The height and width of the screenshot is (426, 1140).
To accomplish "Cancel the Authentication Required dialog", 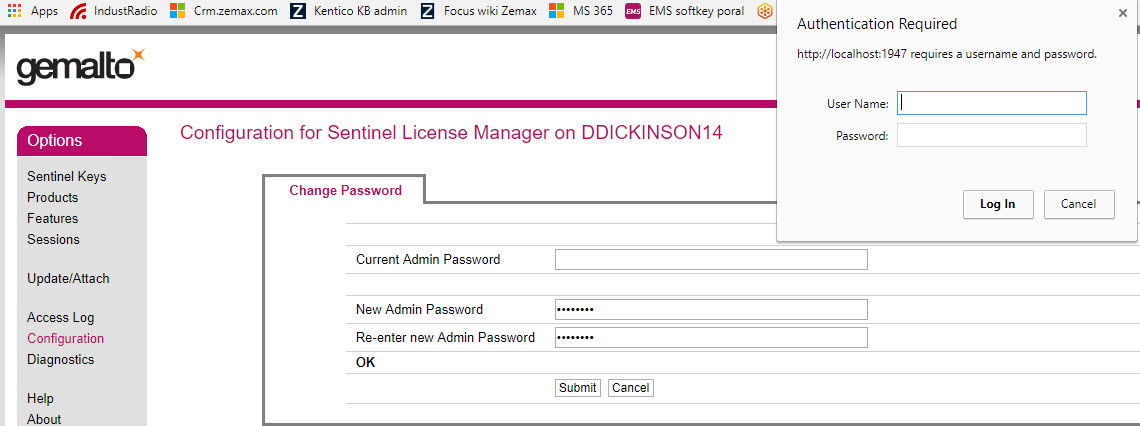I will 1079,204.
